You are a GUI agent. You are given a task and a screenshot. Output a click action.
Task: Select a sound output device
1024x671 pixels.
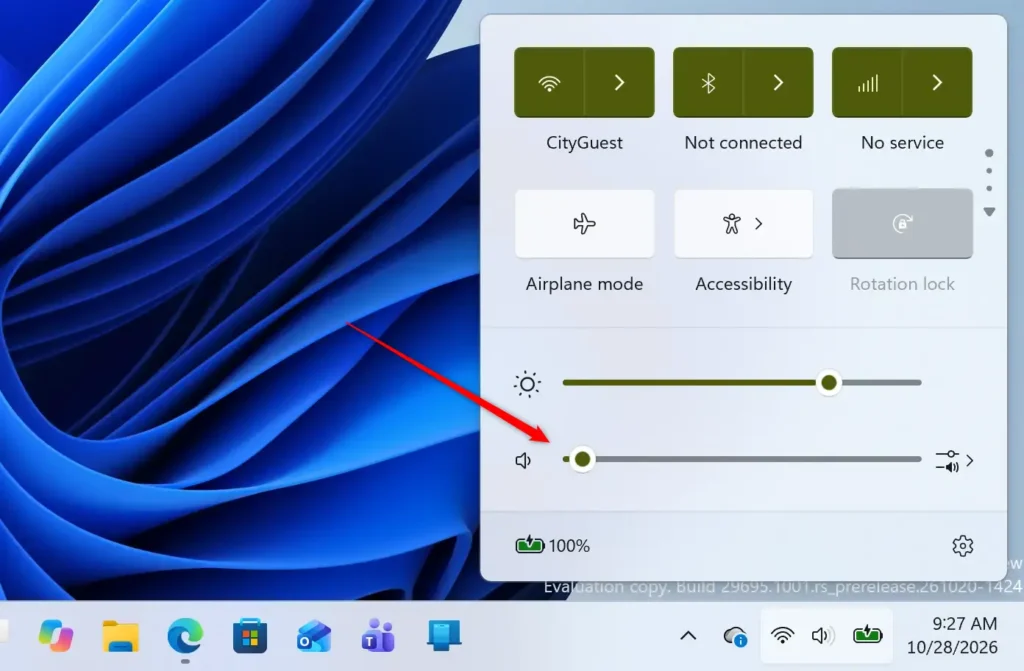pyautogui.click(x=954, y=461)
